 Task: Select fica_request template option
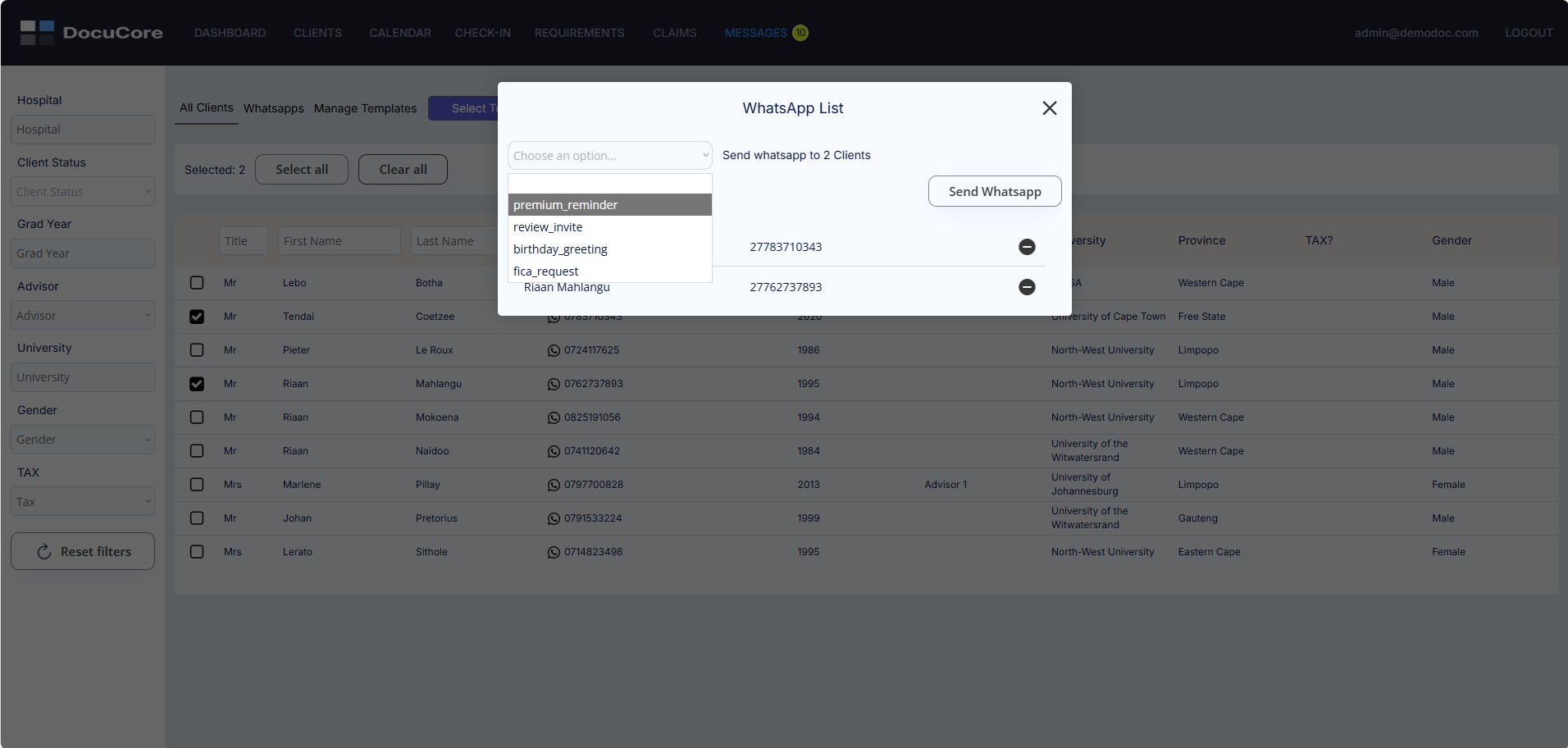click(x=610, y=271)
